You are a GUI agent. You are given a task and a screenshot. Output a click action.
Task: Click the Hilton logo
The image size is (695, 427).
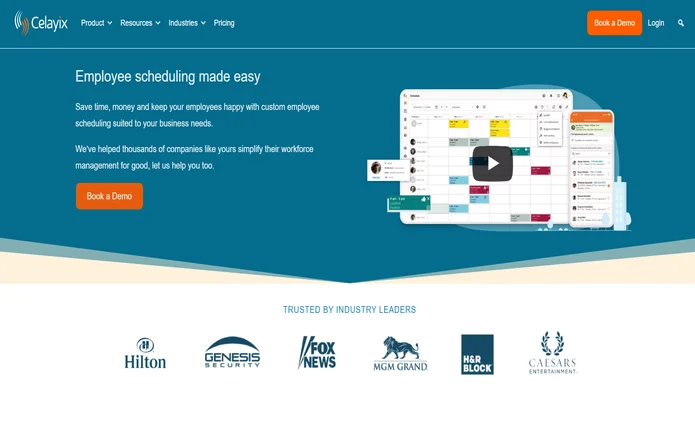(x=145, y=353)
